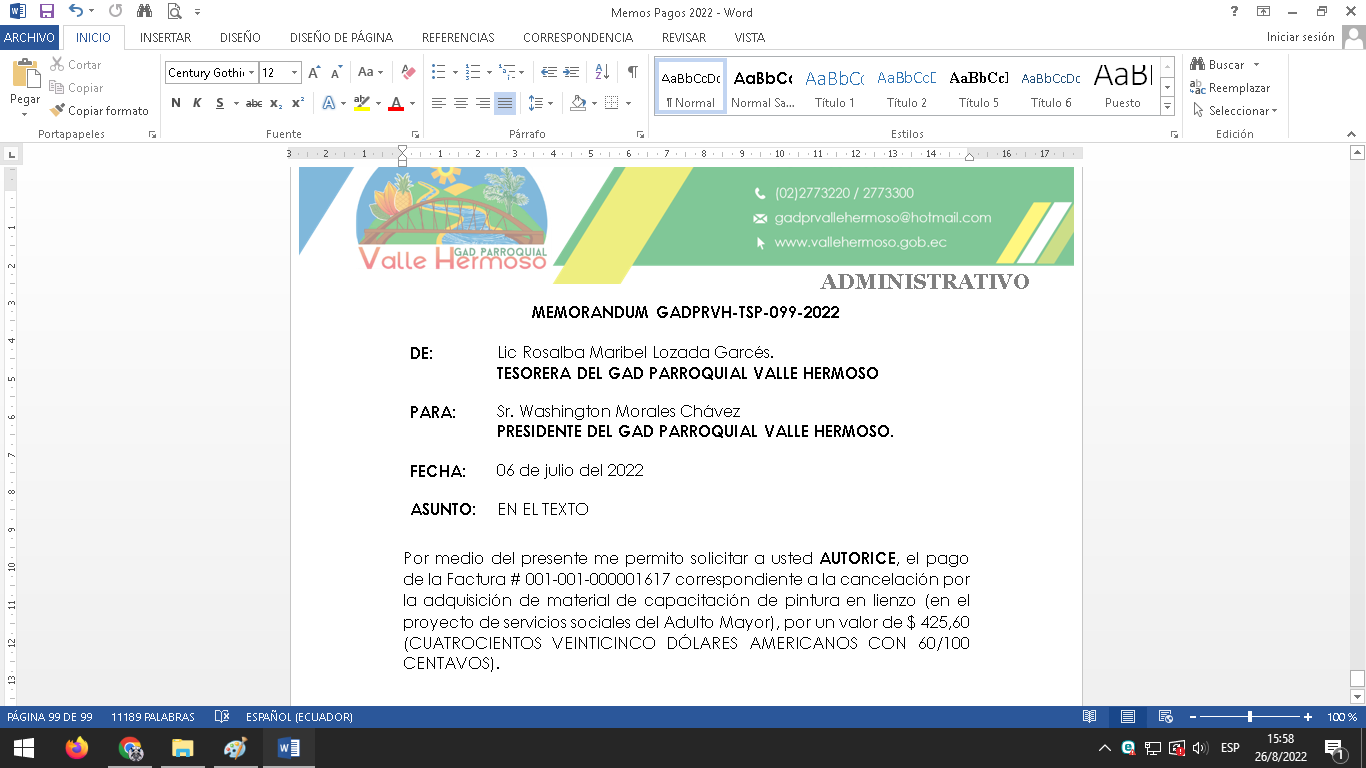1366x768 pixels.
Task: Expand the font size dropdown showing 12
Action: (294, 72)
